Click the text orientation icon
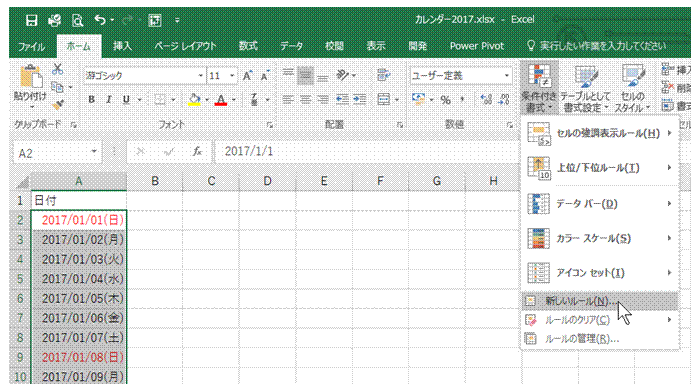This screenshot has width=698, height=389. click(x=342, y=76)
